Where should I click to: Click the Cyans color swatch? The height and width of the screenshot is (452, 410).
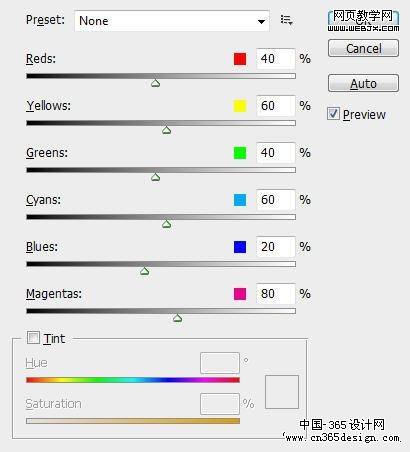[x=240, y=200]
